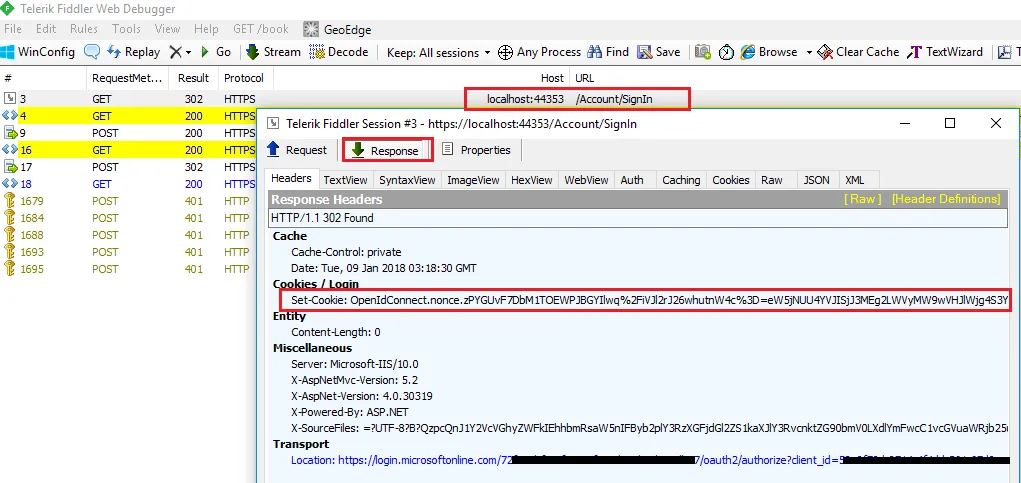Switch to the JSON tab

point(817,180)
